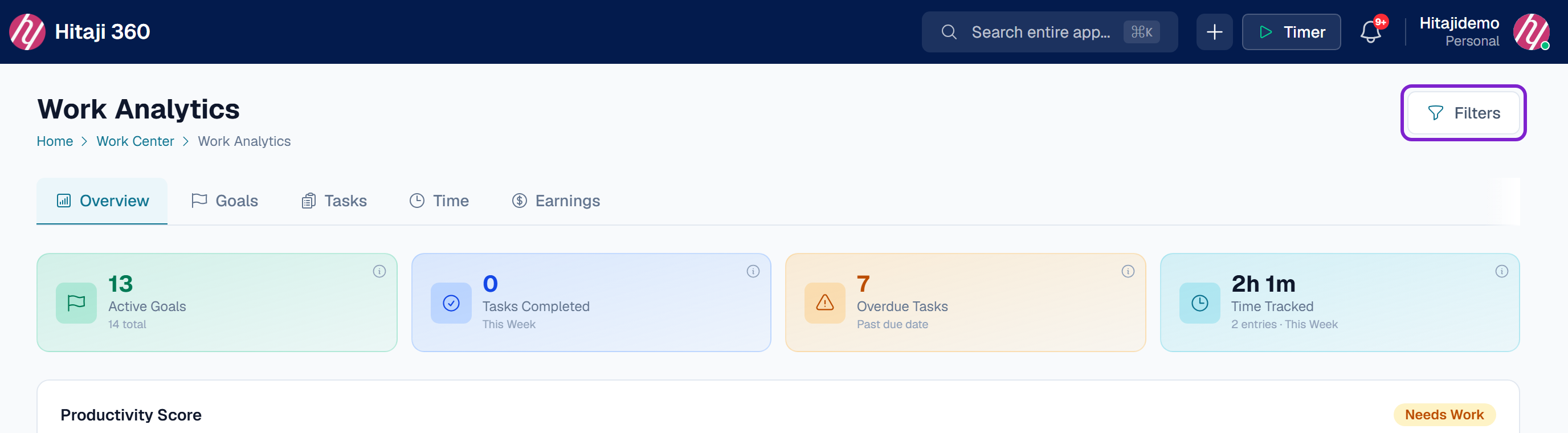Switch to the Goals tab
1568x433 pixels.
tap(224, 201)
